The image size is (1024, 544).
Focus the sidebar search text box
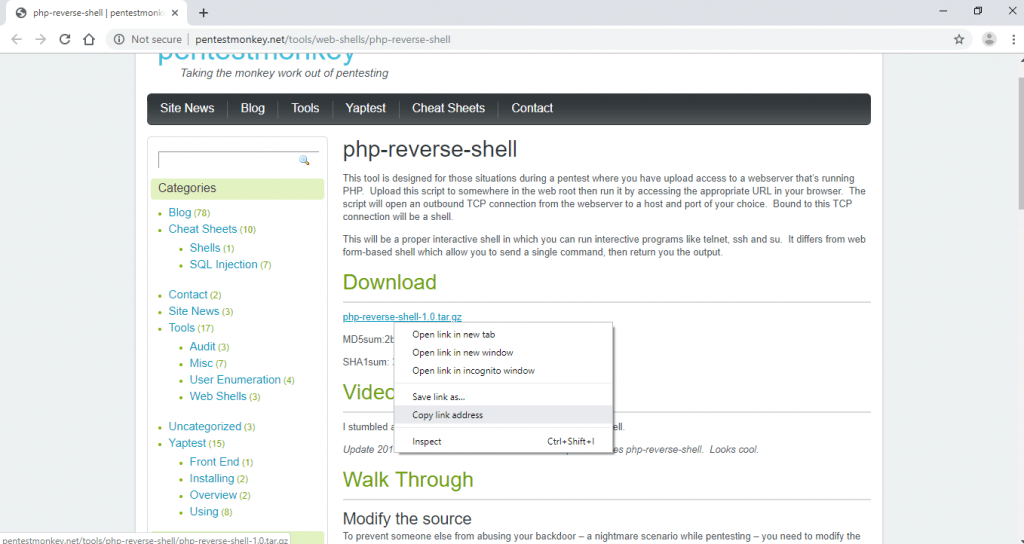click(227, 160)
